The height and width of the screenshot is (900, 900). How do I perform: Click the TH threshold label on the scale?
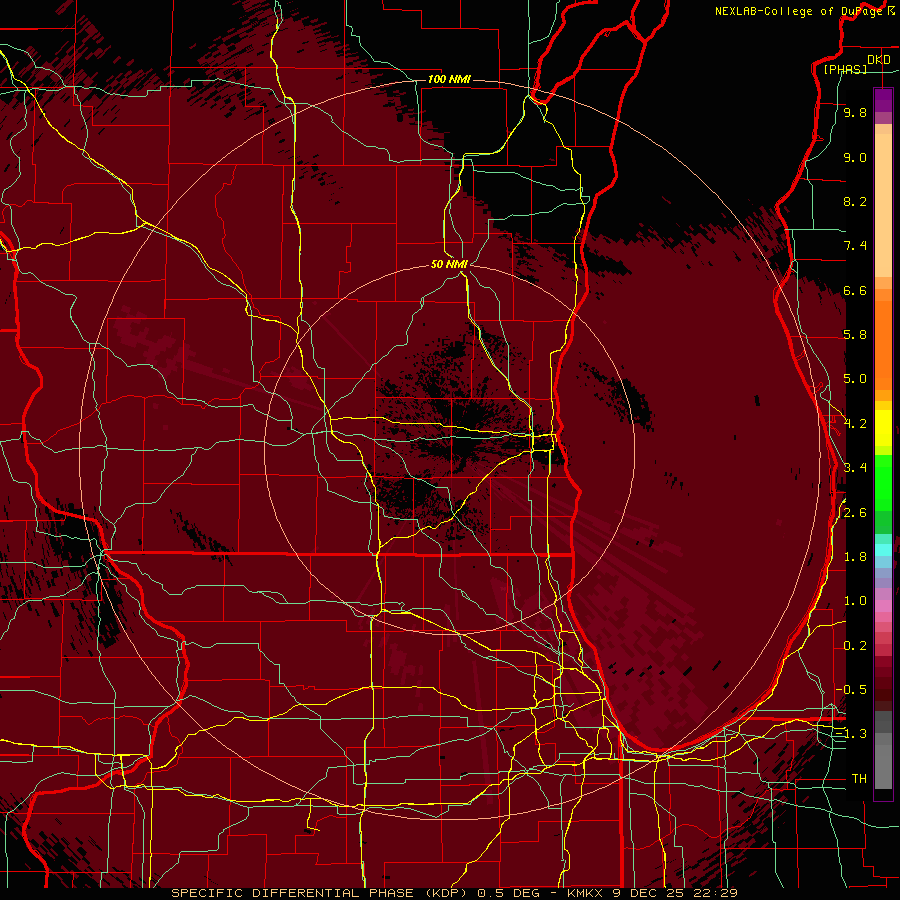[859, 779]
